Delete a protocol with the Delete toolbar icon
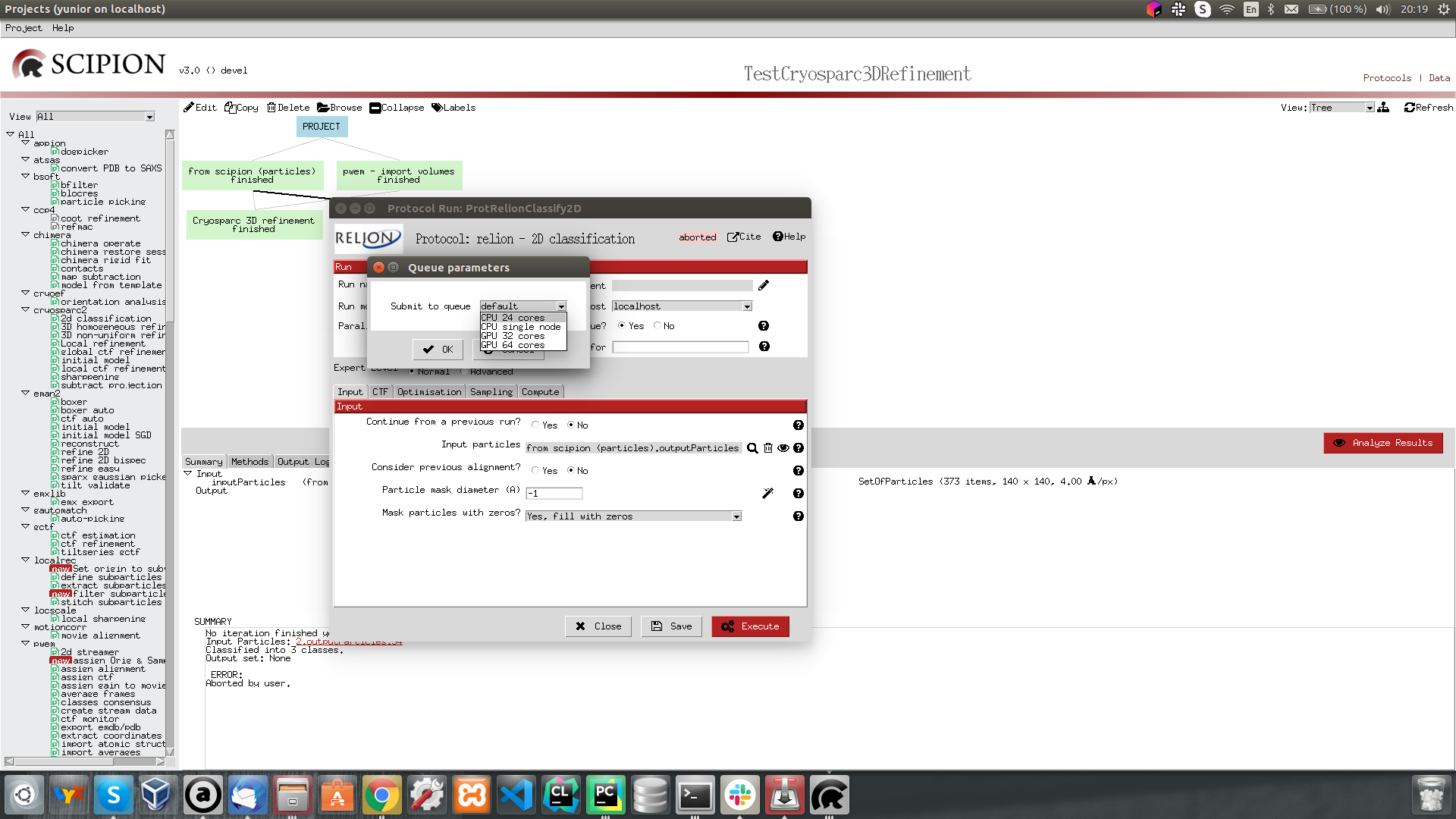Screen dimensions: 1456x819 (x=288, y=107)
